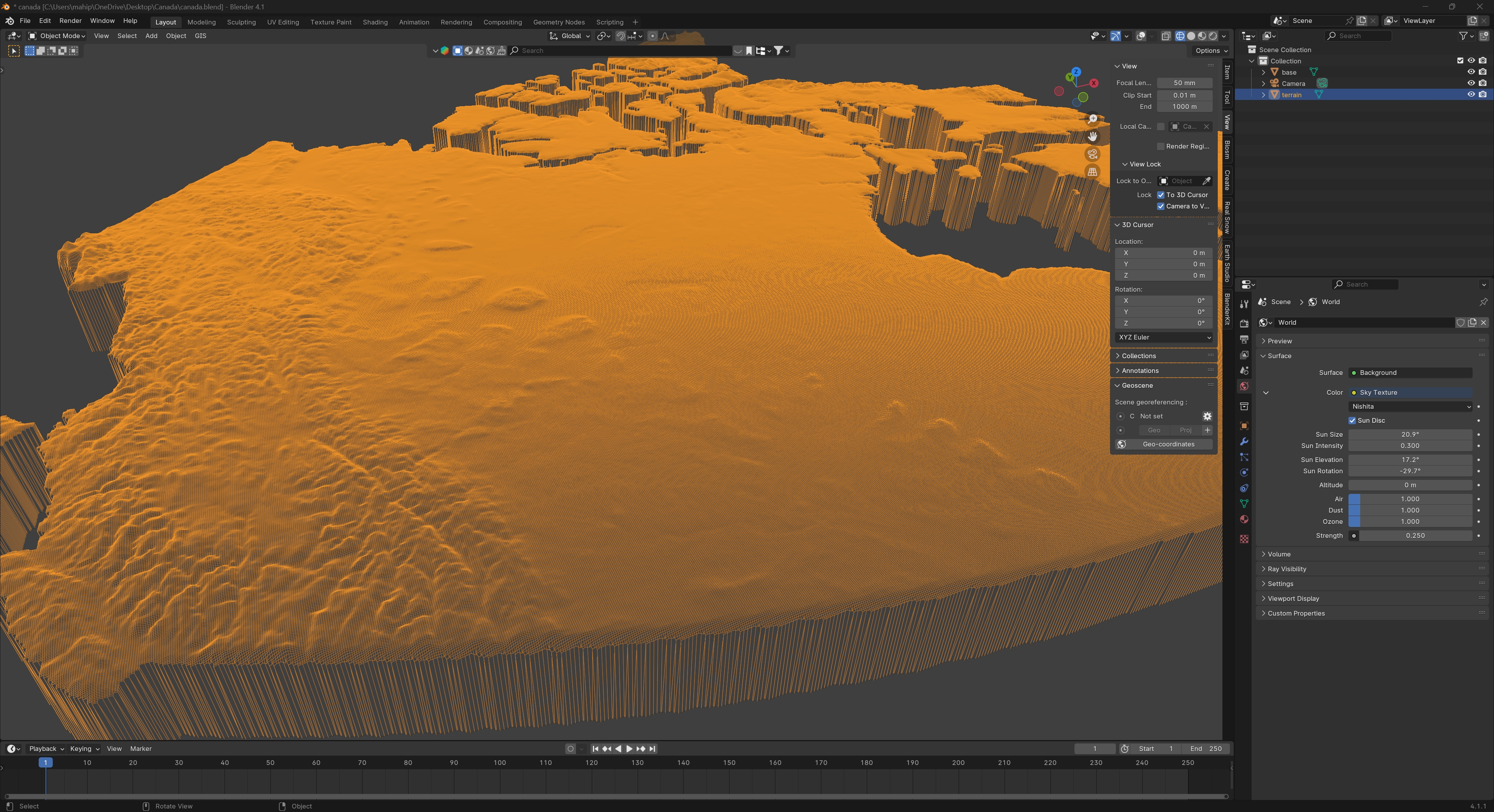Switch perspective/orthographic grid gizmo
Image resolution: width=1494 pixels, height=812 pixels.
pos(1092,171)
